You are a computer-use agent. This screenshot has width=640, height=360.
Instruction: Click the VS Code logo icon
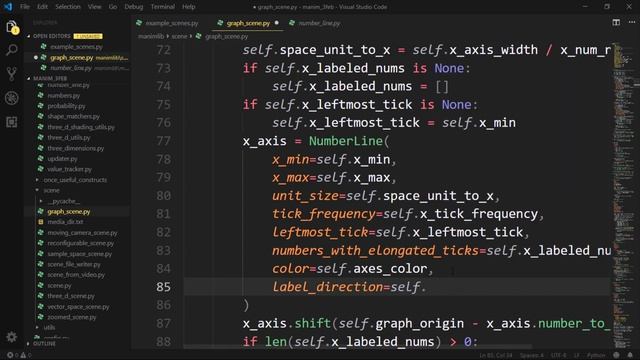(8, 7)
